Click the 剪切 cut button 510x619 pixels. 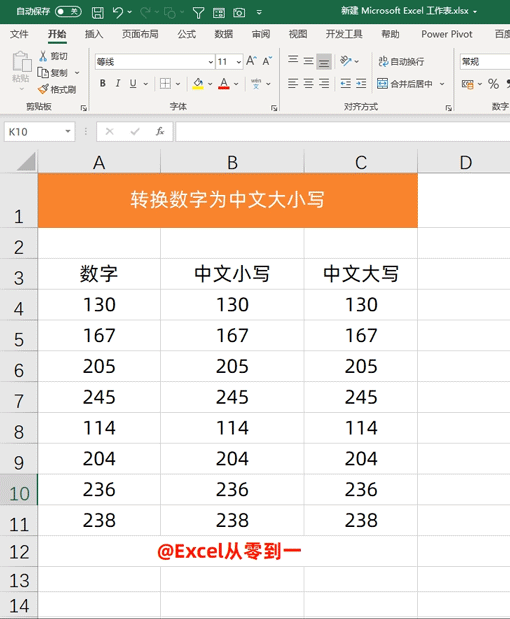(x=53, y=56)
